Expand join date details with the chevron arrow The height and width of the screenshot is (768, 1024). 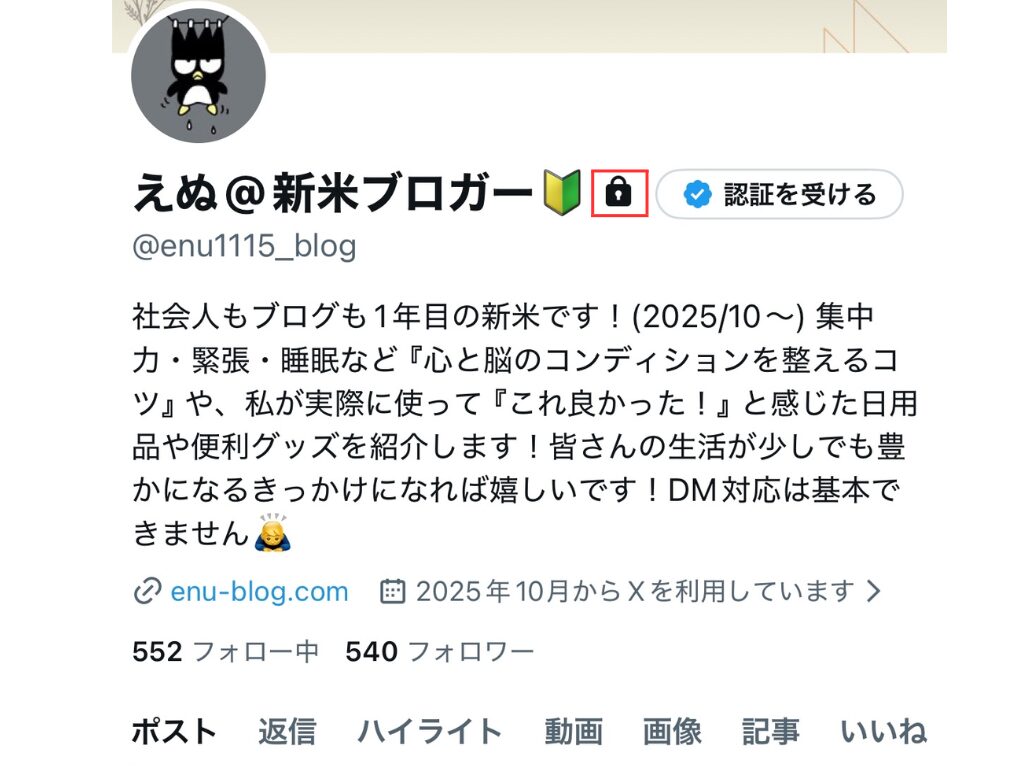click(873, 591)
